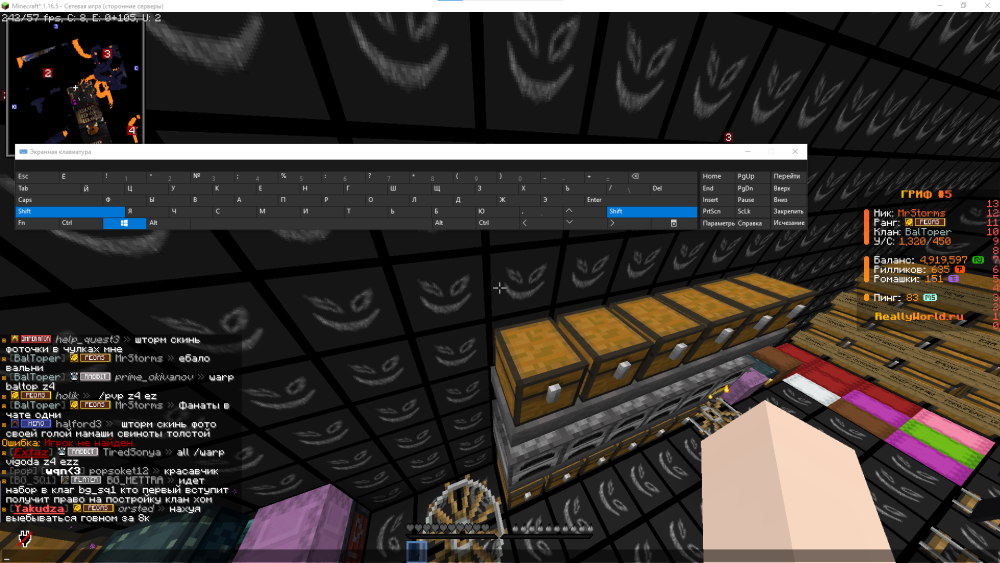1000x563 pixels.
Task: Toggle the left Alt key
Action: pos(168,223)
